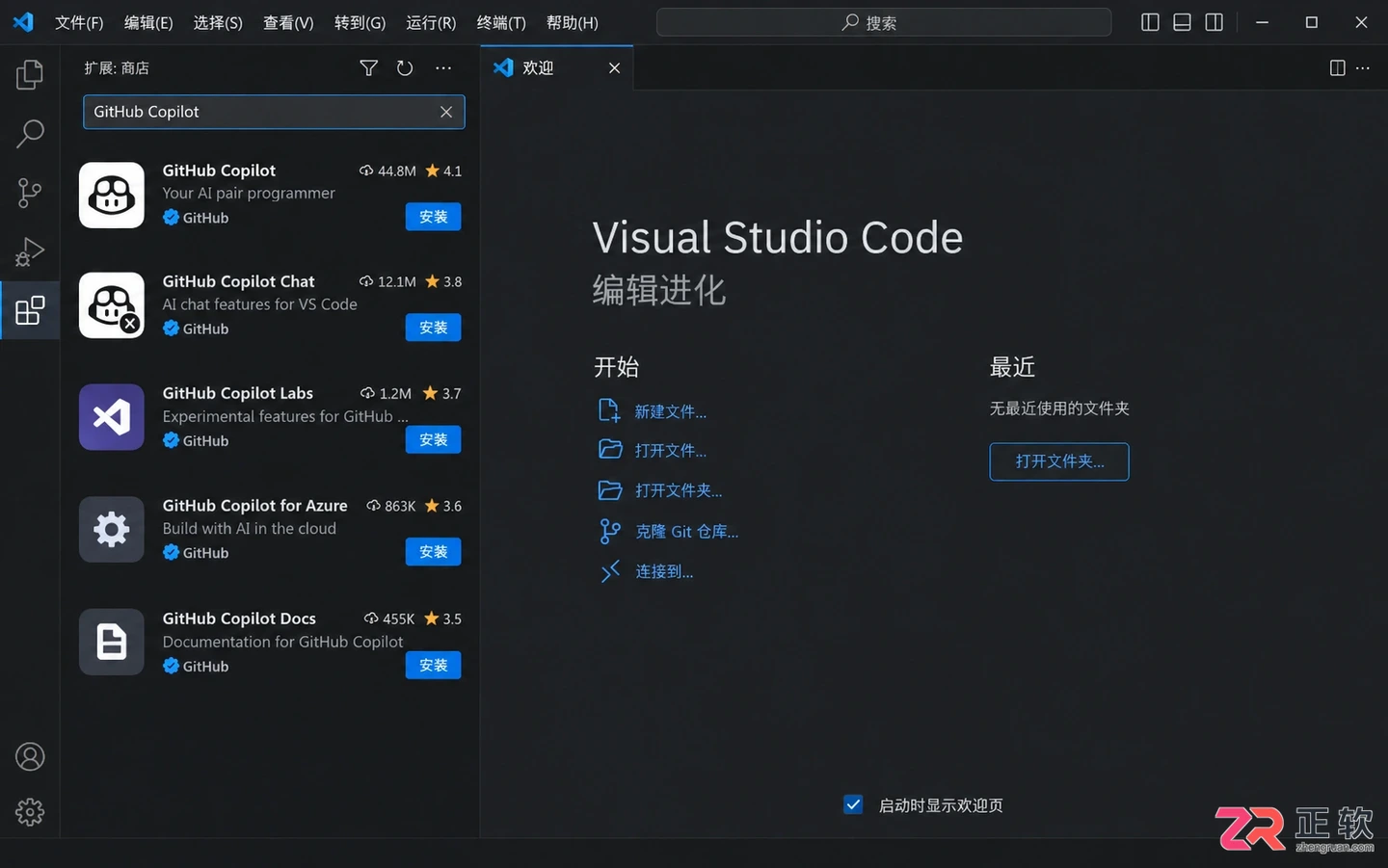
Task: Close the 欢迎 tab
Action: point(614,67)
